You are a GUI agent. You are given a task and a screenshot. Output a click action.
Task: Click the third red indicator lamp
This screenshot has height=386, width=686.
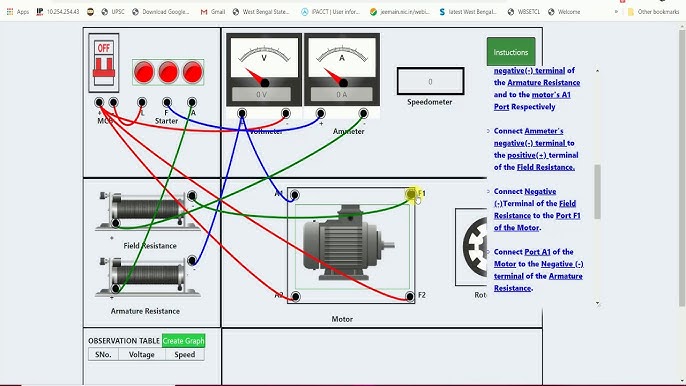coord(192,72)
